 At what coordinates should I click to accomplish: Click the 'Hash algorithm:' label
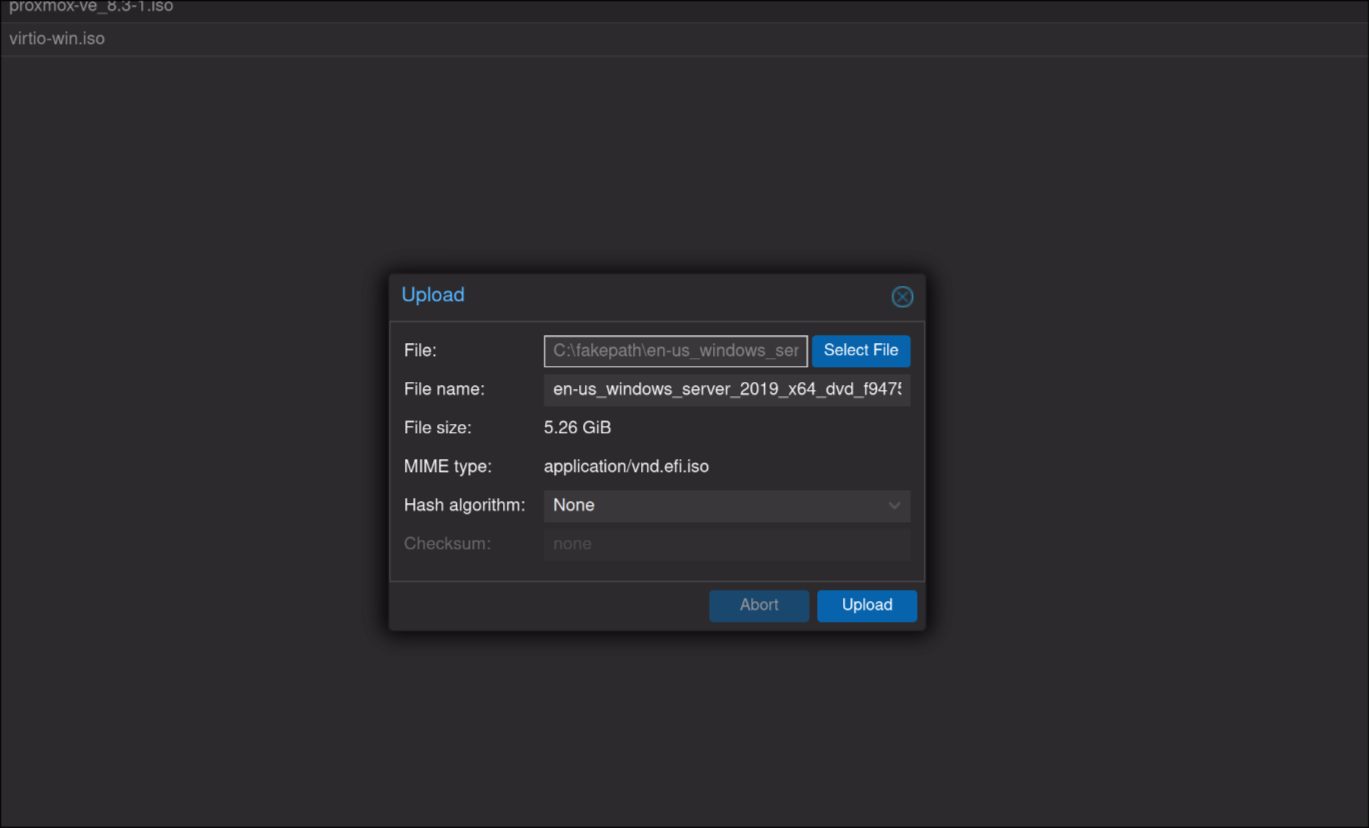click(x=464, y=506)
